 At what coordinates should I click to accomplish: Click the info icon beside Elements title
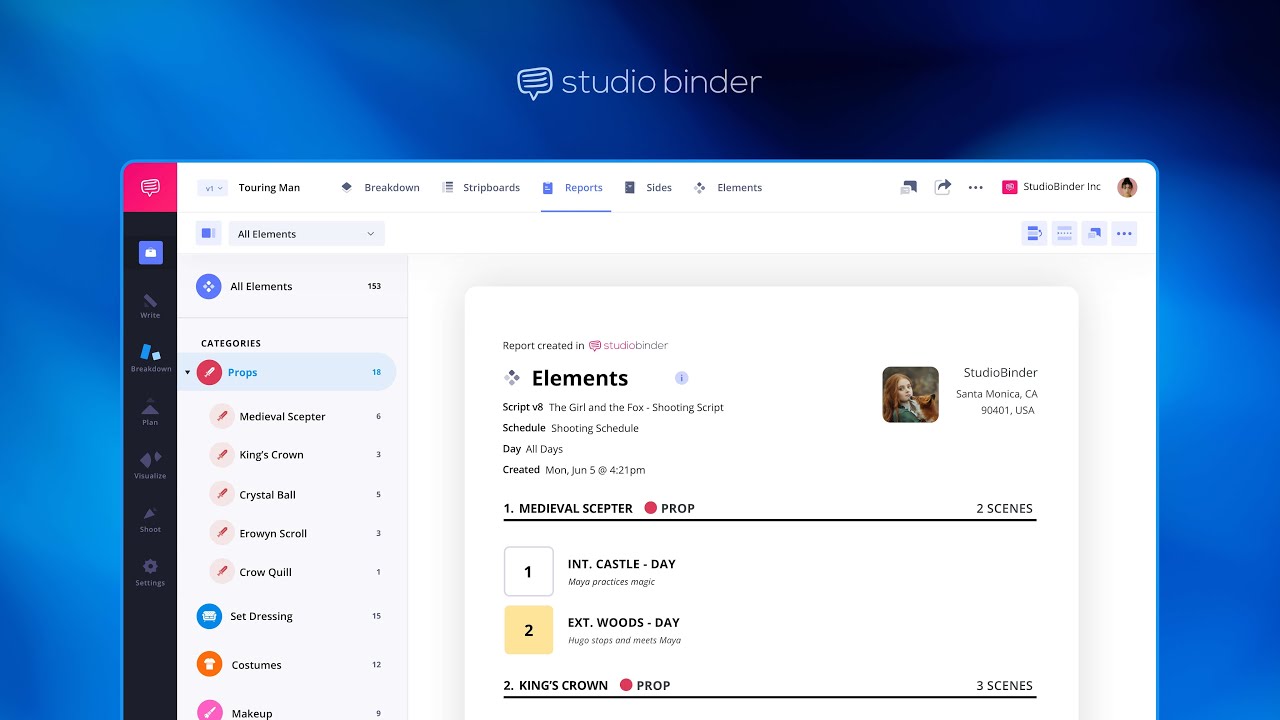click(x=682, y=378)
